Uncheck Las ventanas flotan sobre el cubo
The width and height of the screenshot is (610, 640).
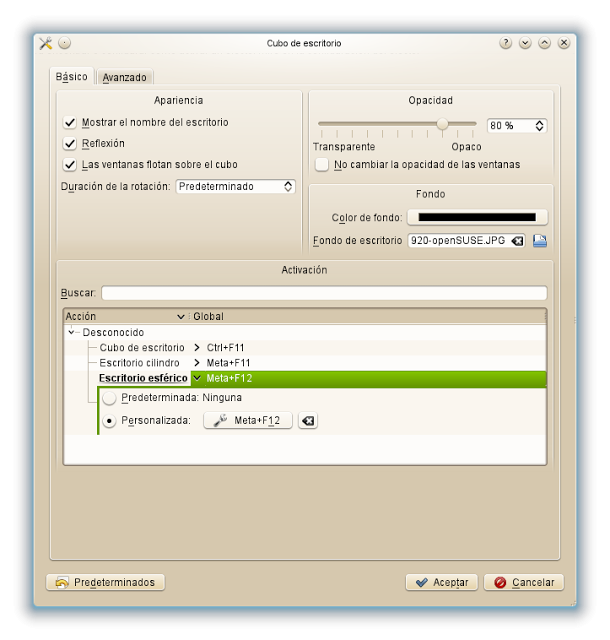70,165
